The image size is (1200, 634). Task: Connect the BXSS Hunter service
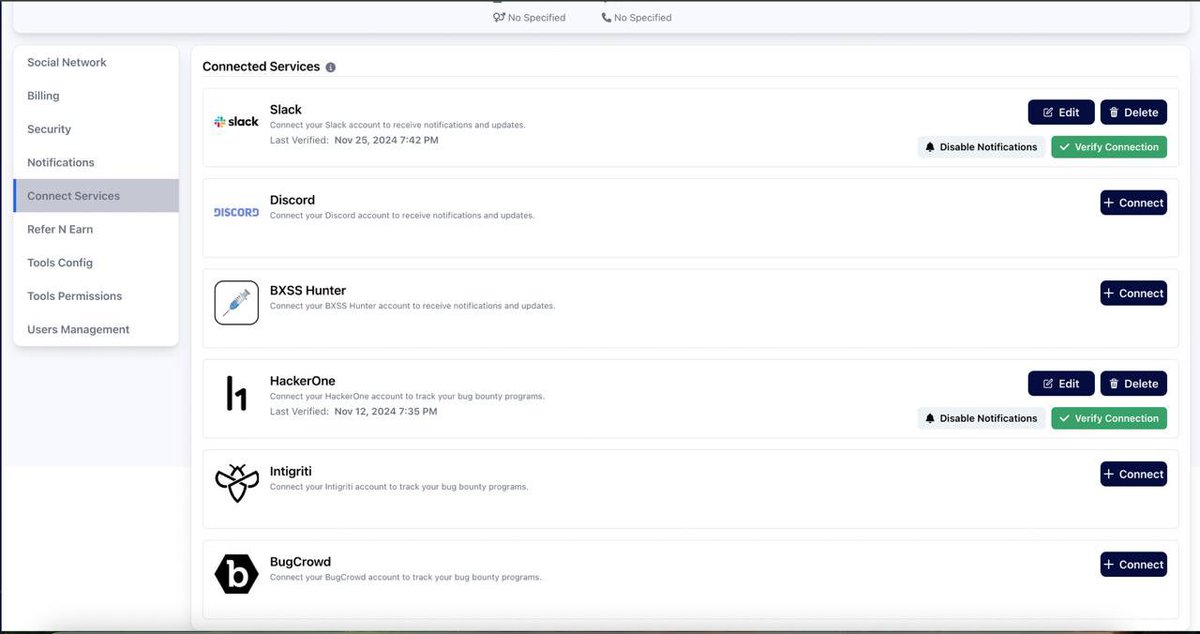point(1133,293)
